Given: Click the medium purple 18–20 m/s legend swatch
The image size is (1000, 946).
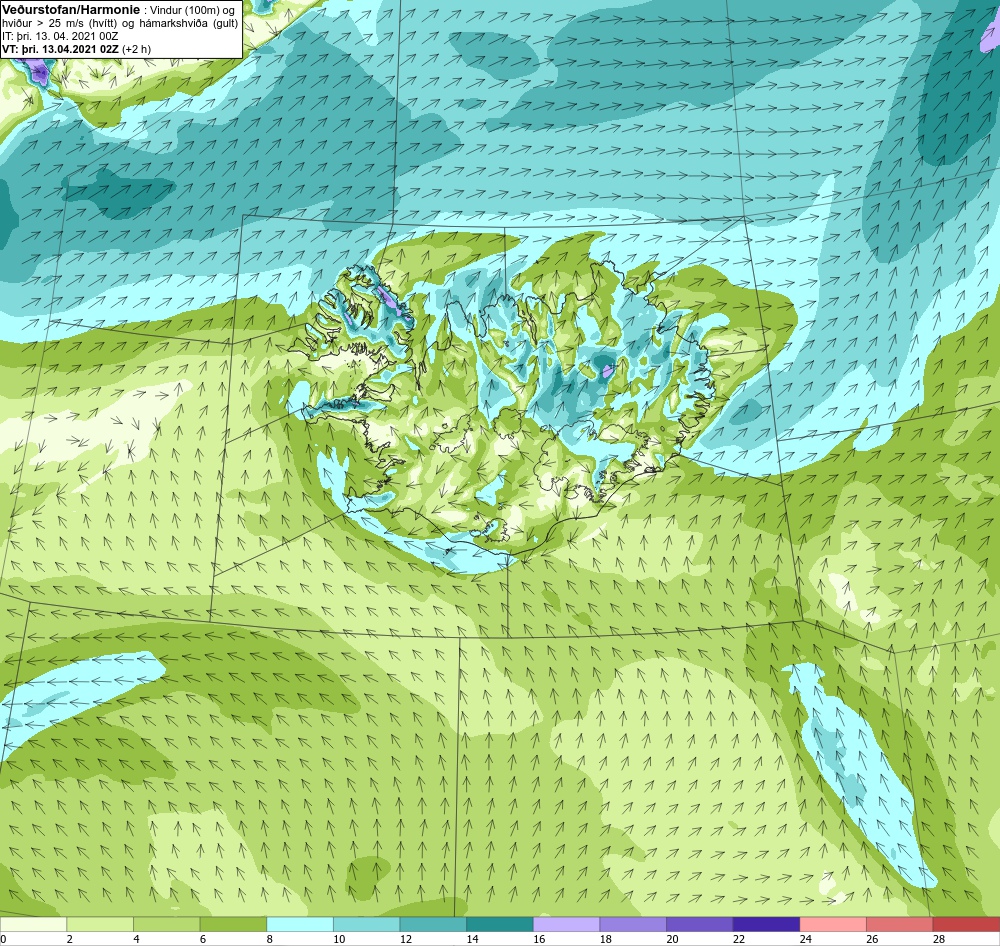Looking at the screenshot, I should 633,924.
